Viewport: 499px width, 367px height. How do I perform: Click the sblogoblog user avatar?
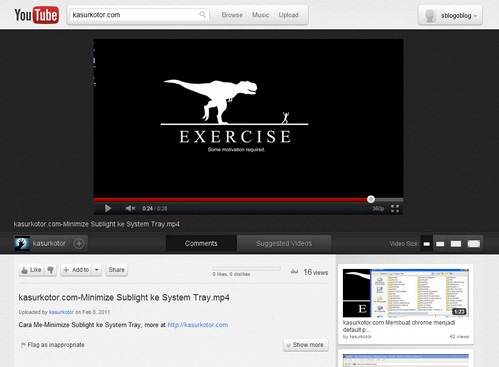pos(430,15)
